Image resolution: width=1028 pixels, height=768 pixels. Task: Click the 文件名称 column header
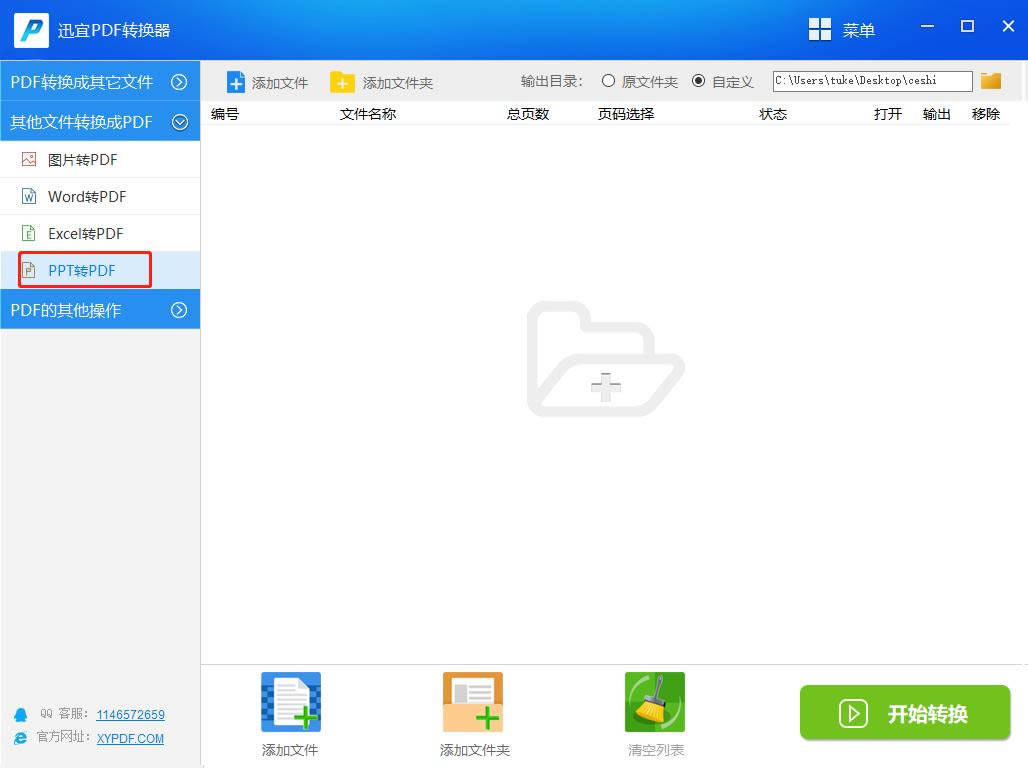pos(368,114)
